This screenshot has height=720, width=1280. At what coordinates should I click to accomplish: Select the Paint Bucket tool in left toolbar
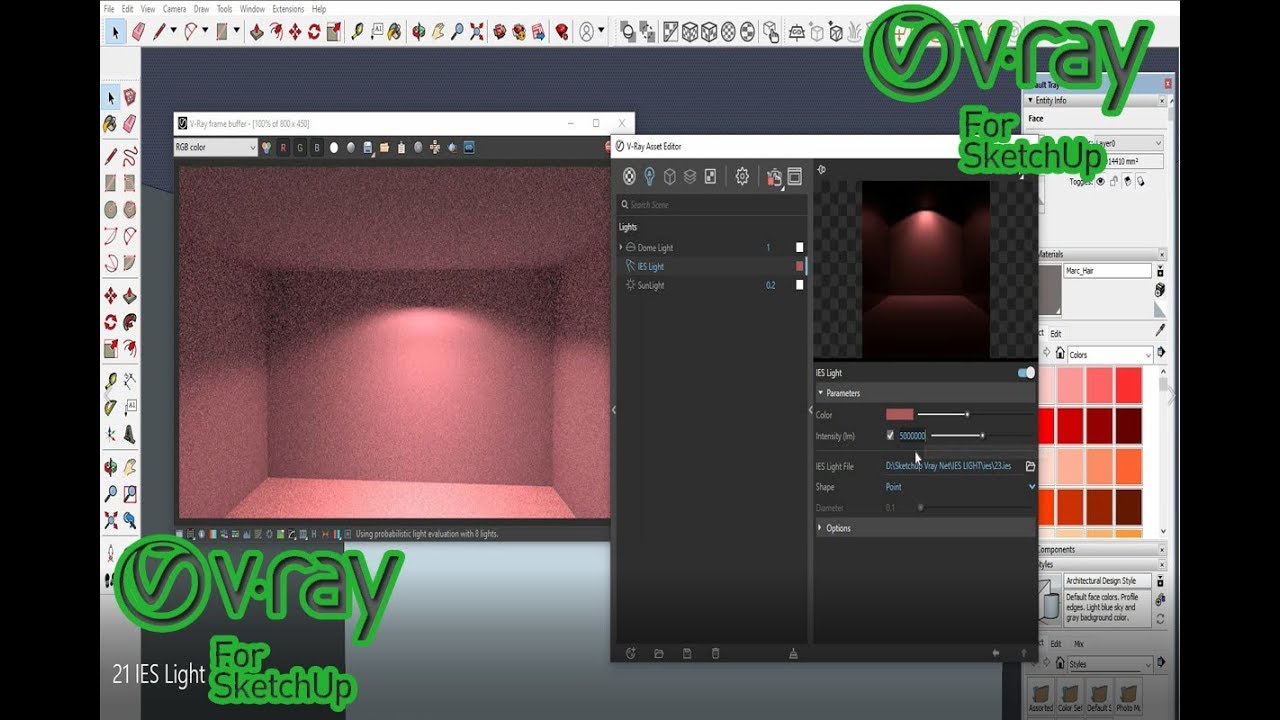coord(111,124)
